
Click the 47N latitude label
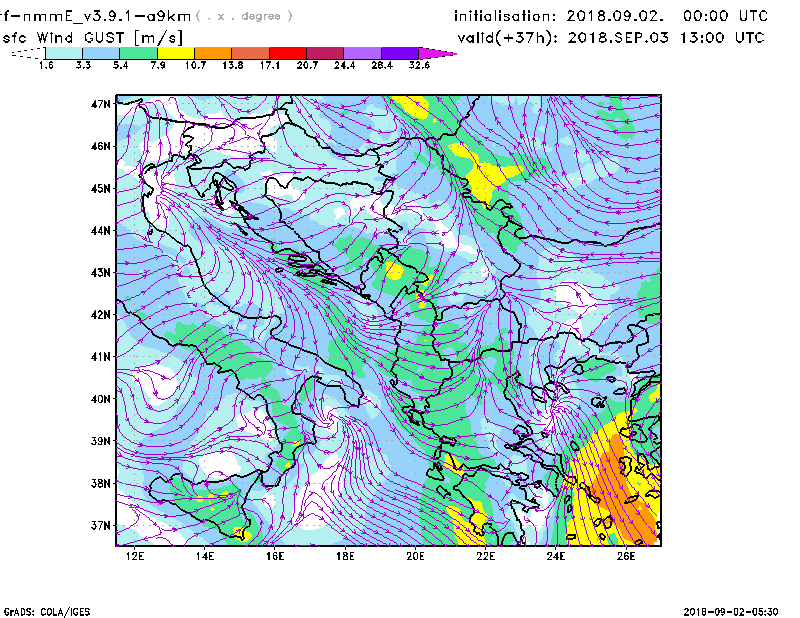tap(101, 104)
